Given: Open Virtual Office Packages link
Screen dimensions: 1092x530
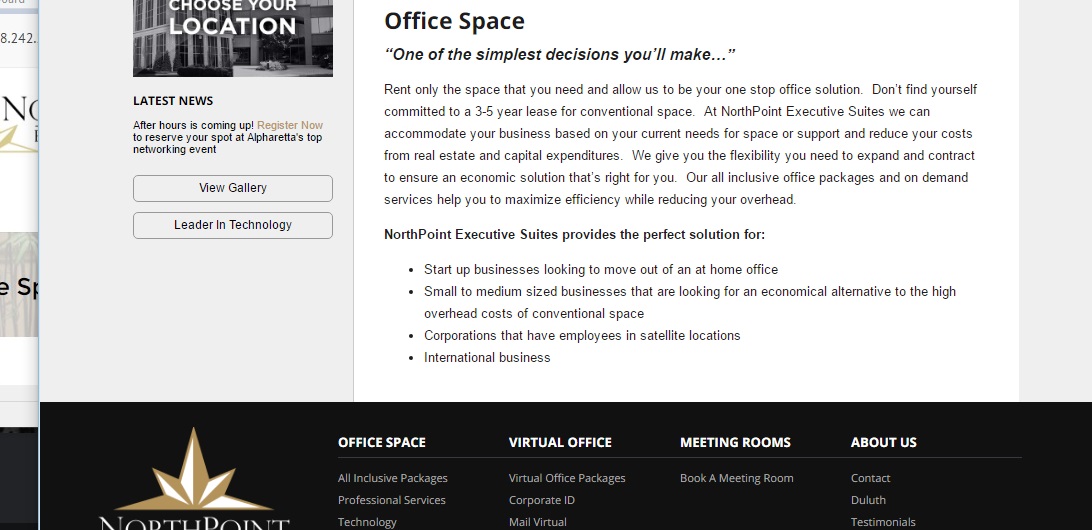Looking at the screenshot, I should [x=567, y=478].
